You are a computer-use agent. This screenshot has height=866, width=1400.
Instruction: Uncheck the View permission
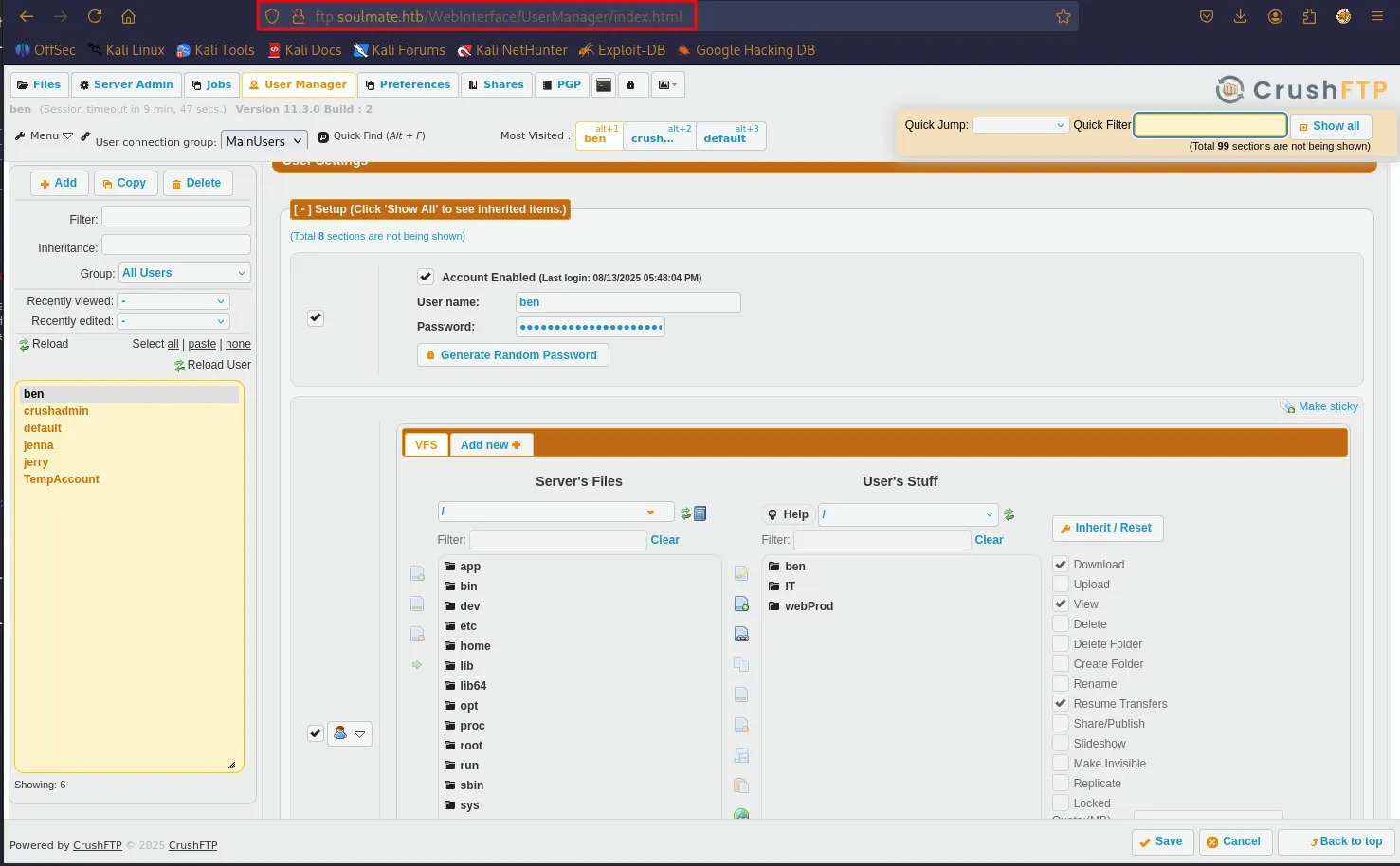(x=1061, y=604)
